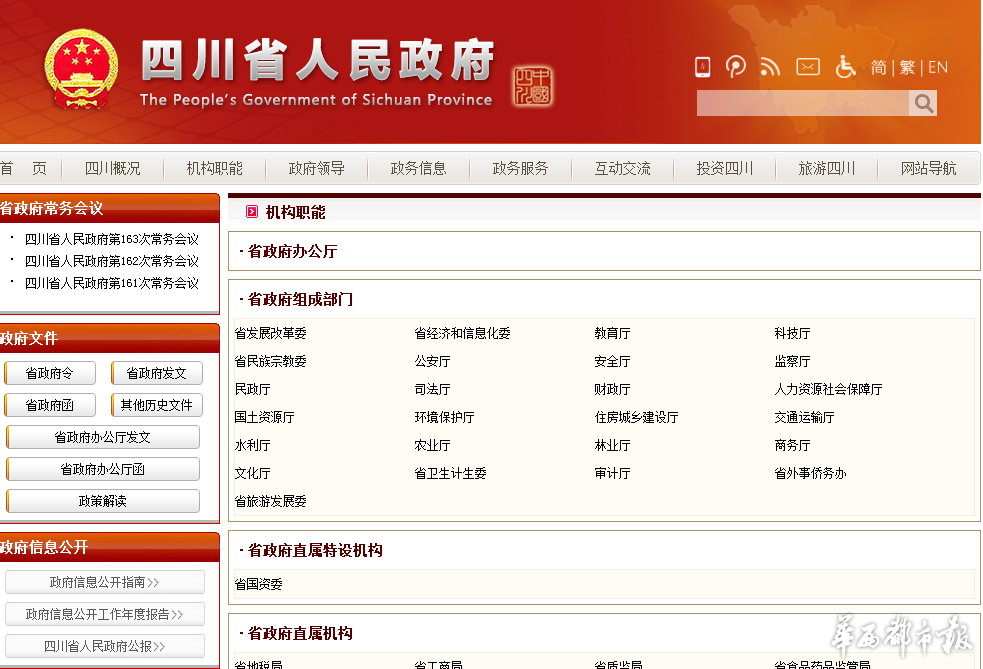This screenshot has width=983, height=669.
Task: Open 人力资源社会保障厅 link
Action: 828,389
